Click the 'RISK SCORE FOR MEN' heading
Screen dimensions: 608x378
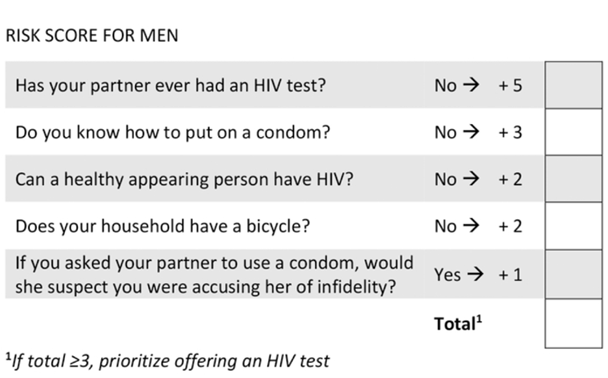point(92,36)
